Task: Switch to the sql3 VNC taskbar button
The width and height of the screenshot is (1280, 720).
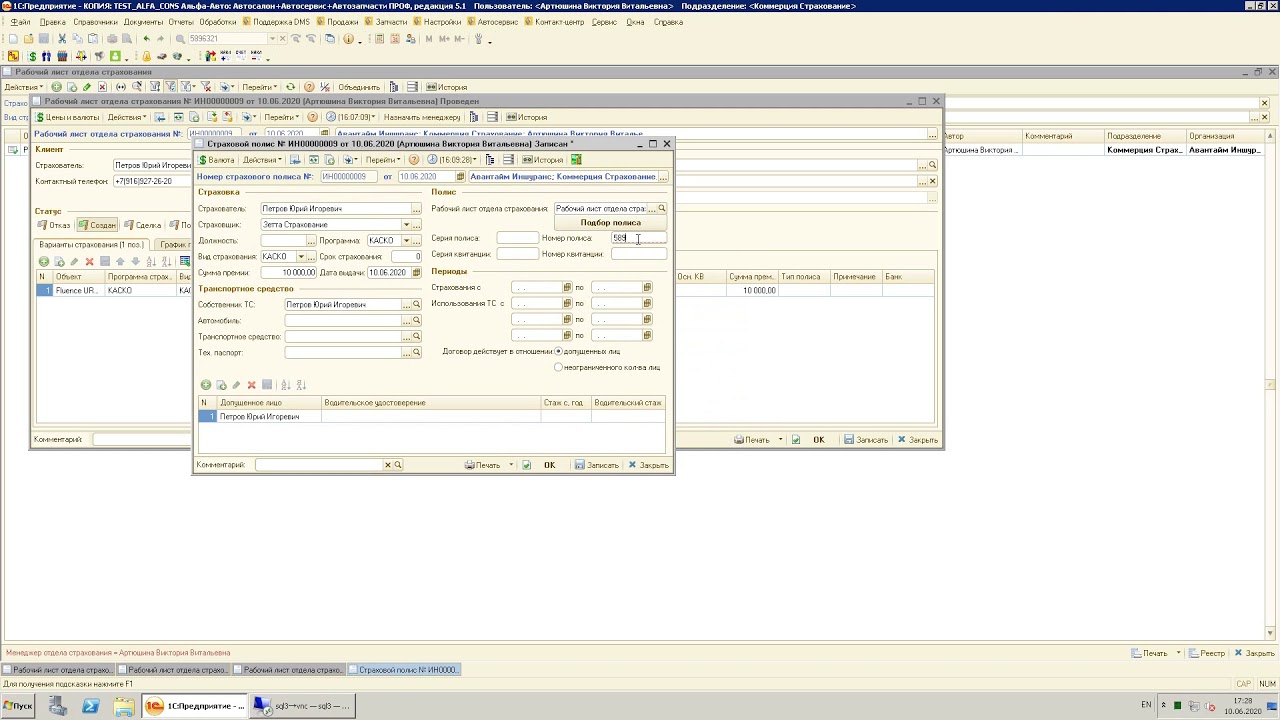Action: [301, 706]
